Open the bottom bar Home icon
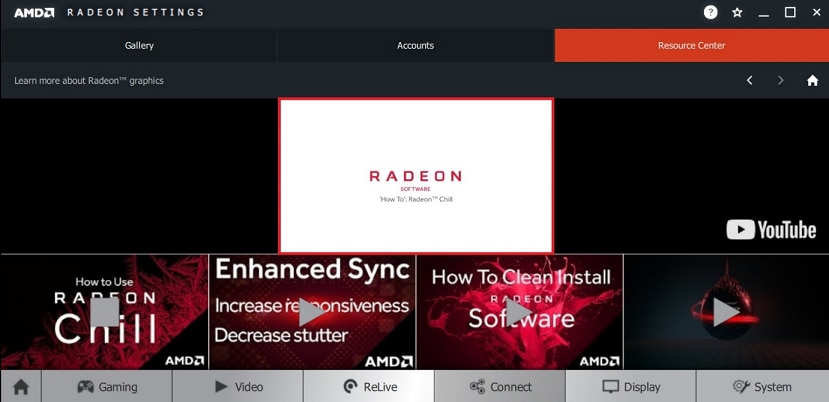This screenshot has width=829, height=402. point(21,387)
